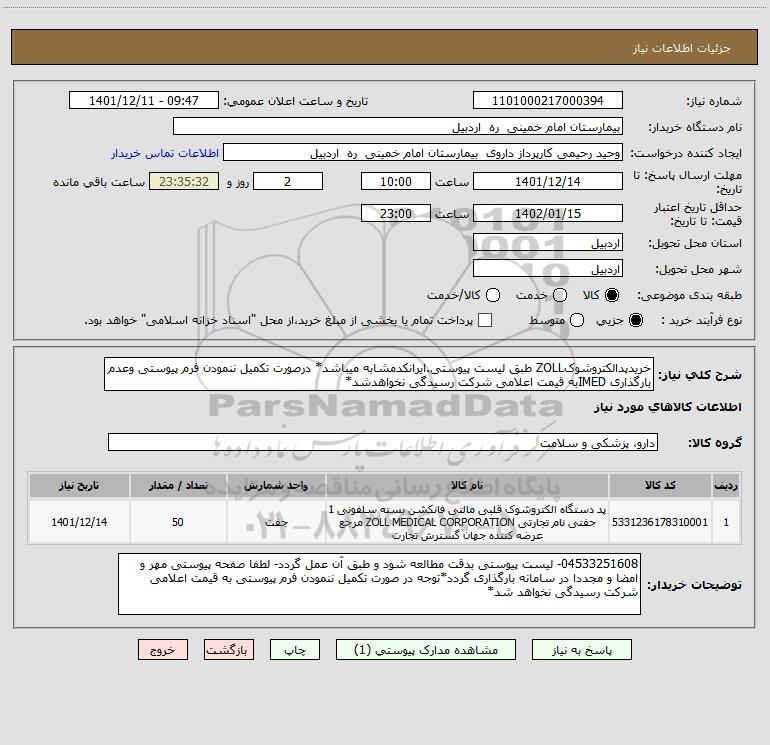Click the گروه کالا field دارو، پزشکی و سلامت
This screenshot has height=745, width=770.
[383, 442]
